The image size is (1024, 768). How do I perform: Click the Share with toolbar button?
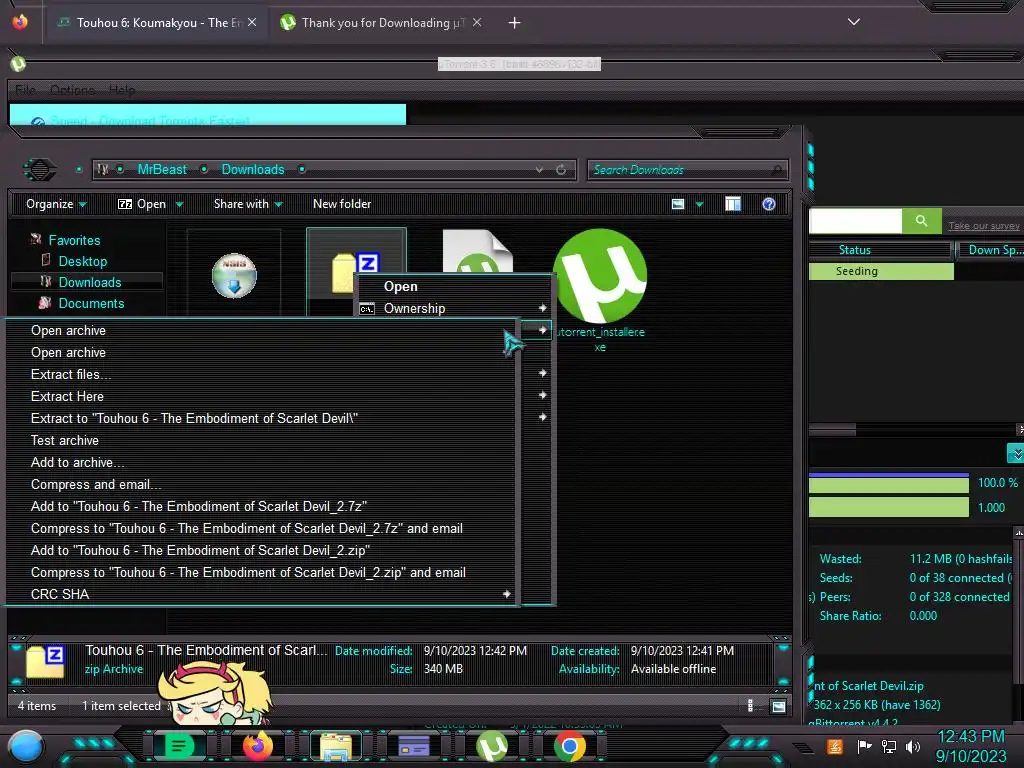point(248,204)
